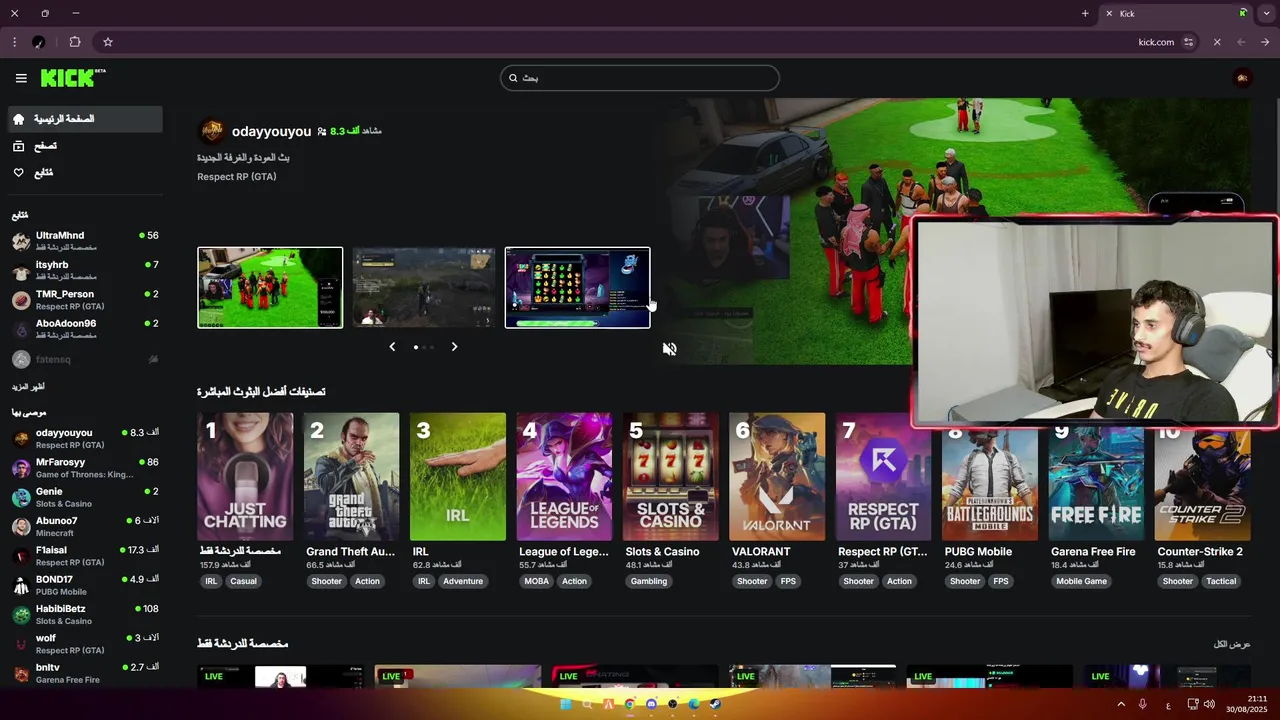Open UltraMhnd channel in sidebar
Viewport: 1280px width, 720px height.
pyautogui.click(x=85, y=241)
